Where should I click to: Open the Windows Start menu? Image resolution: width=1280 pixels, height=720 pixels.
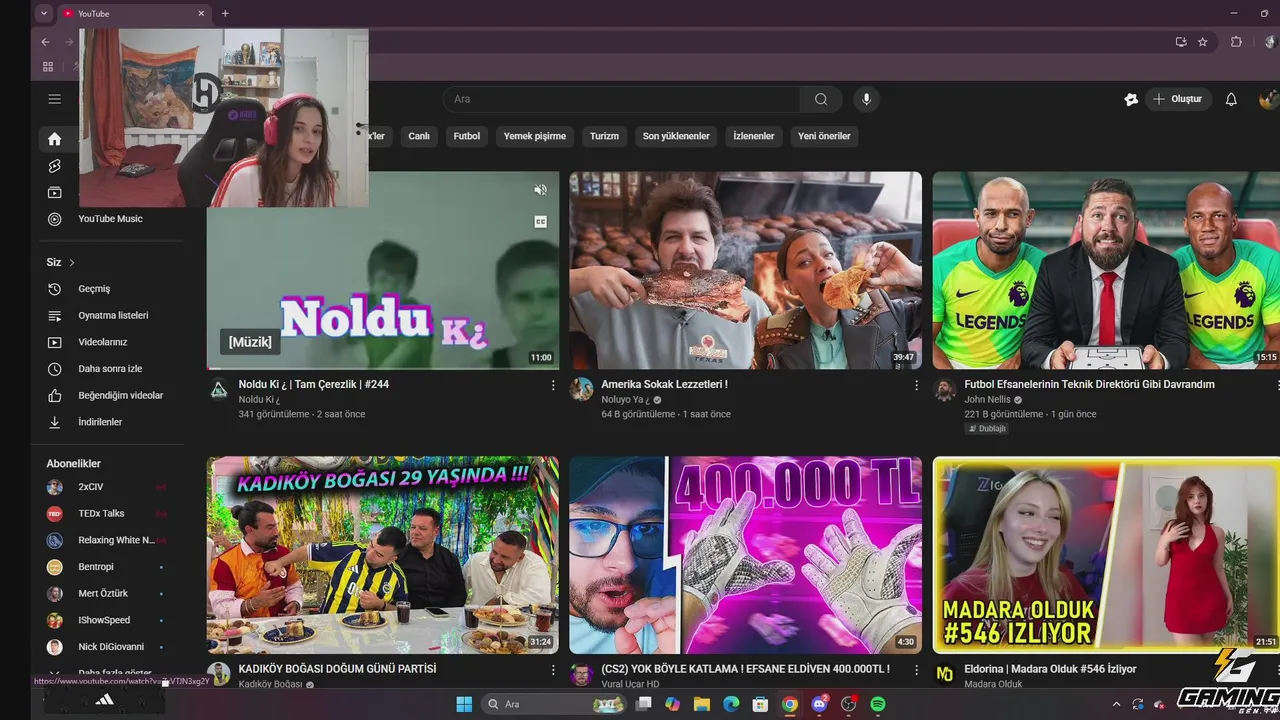pos(464,704)
